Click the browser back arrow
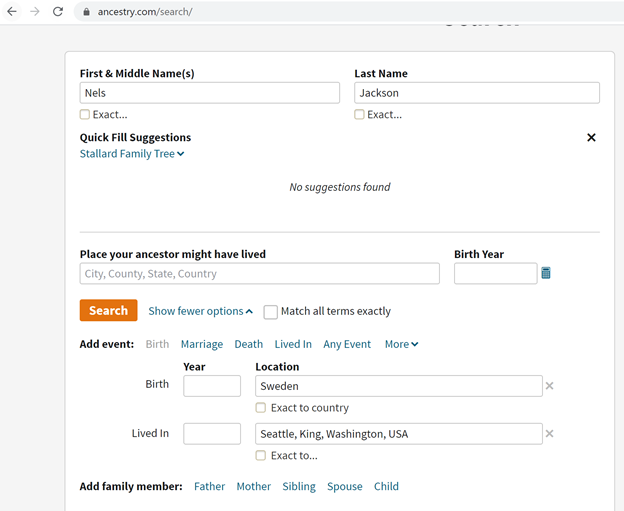624x511 pixels. click(x=12, y=12)
